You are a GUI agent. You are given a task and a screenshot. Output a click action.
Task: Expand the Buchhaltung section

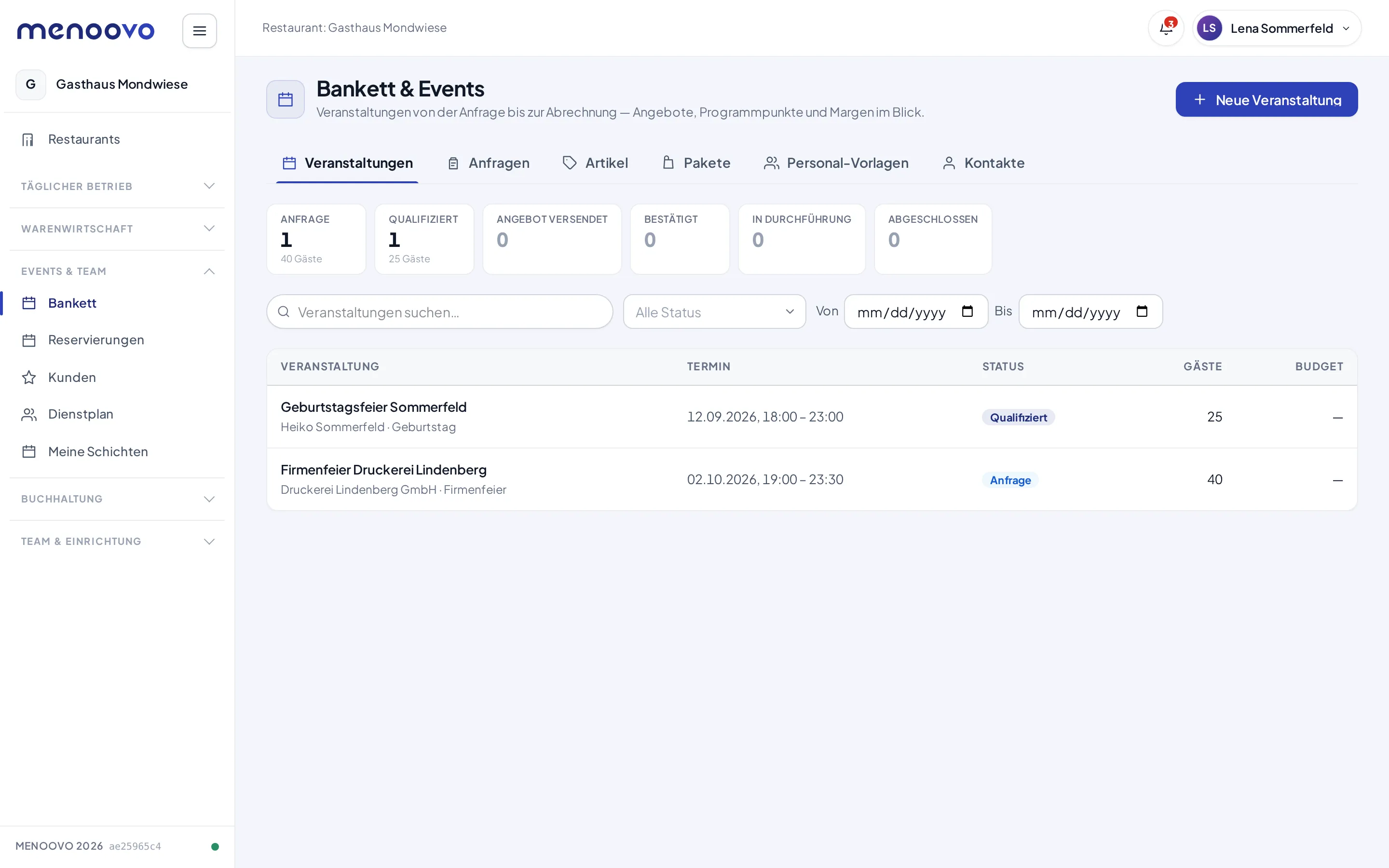(117, 499)
